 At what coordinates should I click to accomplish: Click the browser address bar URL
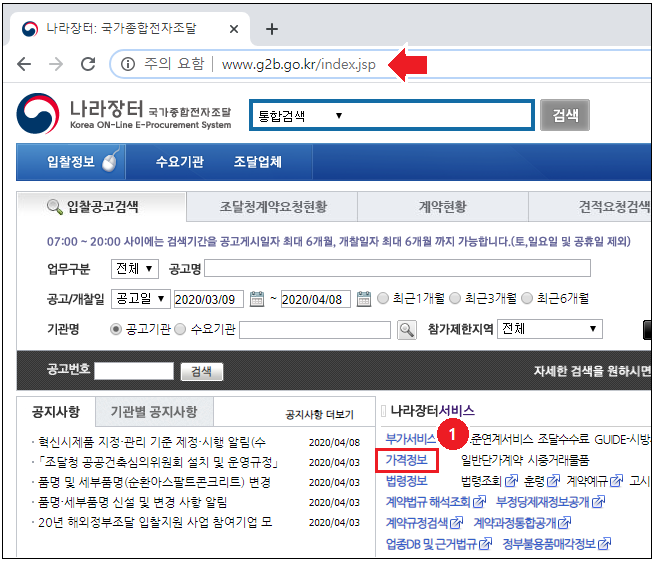pyautogui.click(x=298, y=65)
